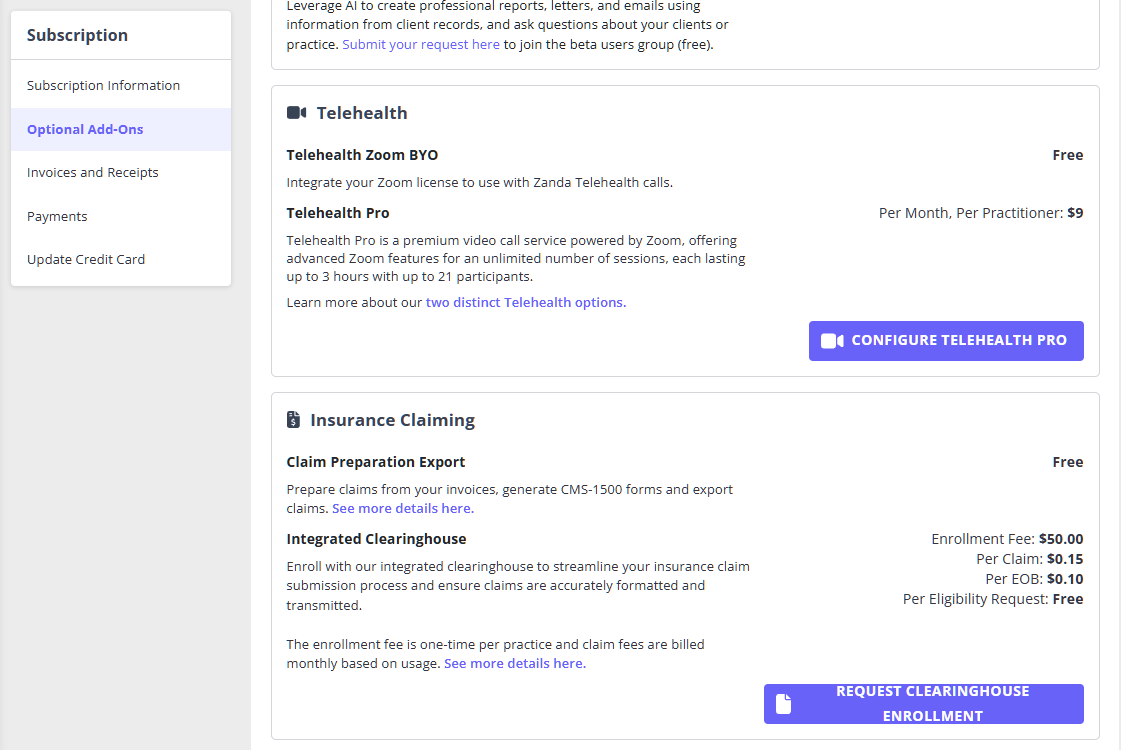Open the Payments section
Viewport: 1121px width, 750px height.
[x=57, y=217]
